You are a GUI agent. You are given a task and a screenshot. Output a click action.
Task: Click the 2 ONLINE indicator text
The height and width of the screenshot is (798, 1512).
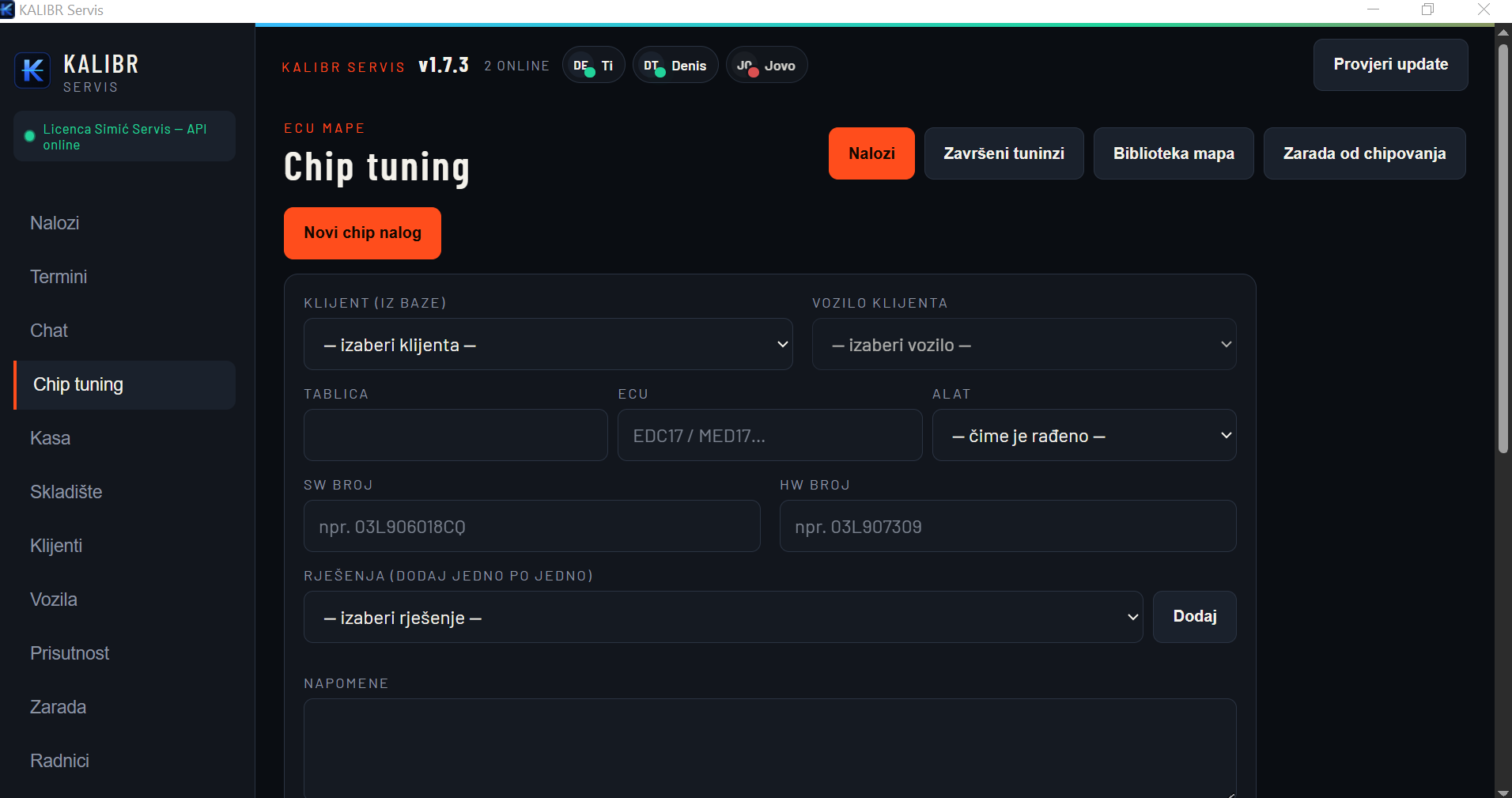(x=517, y=66)
